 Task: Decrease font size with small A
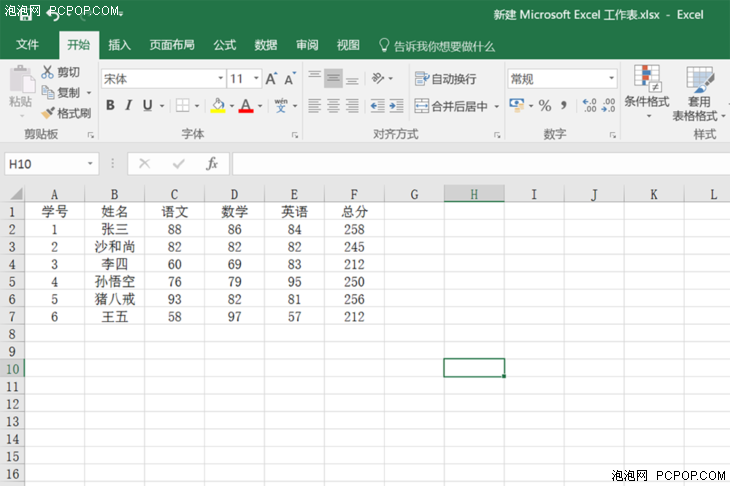[x=290, y=79]
